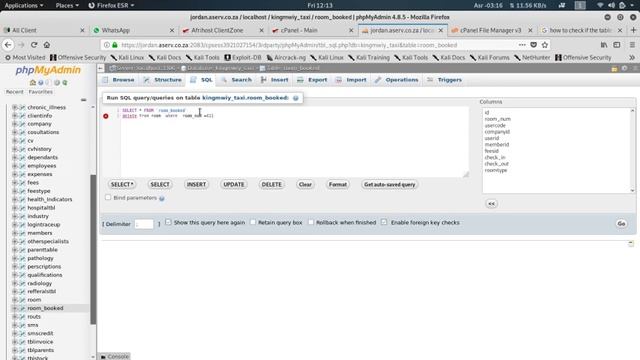Click the SELECT * query button
The width and height of the screenshot is (640, 360).
point(122,184)
